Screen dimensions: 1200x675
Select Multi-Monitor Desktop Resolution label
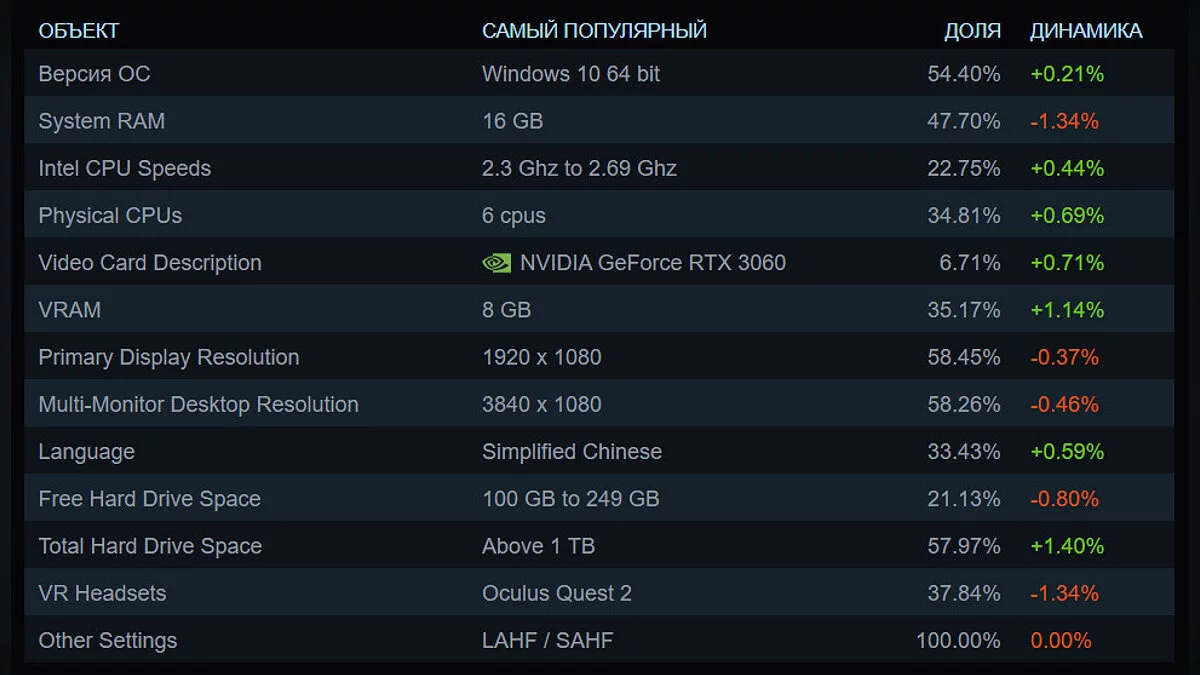pyautogui.click(x=198, y=405)
